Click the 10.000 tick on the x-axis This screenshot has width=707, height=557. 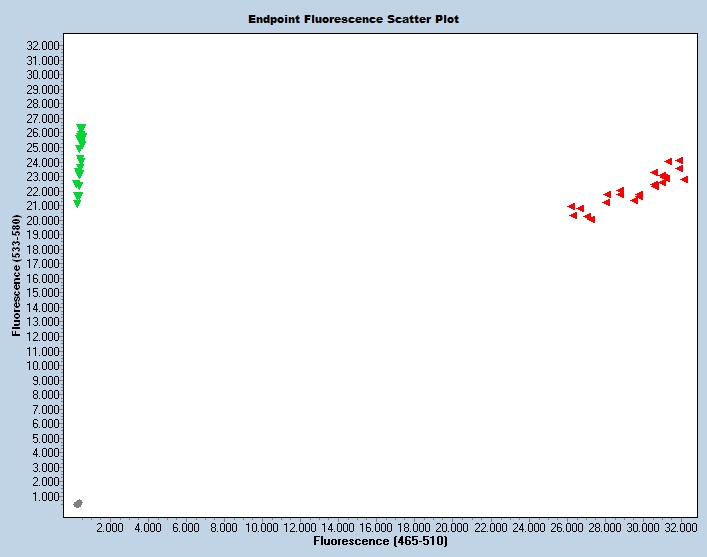click(x=261, y=526)
